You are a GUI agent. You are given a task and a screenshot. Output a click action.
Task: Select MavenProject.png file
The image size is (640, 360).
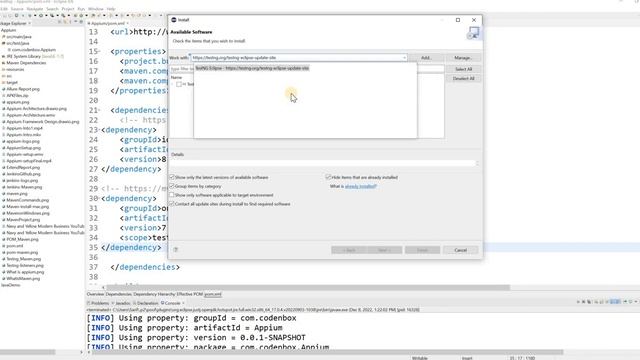[22, 220]
